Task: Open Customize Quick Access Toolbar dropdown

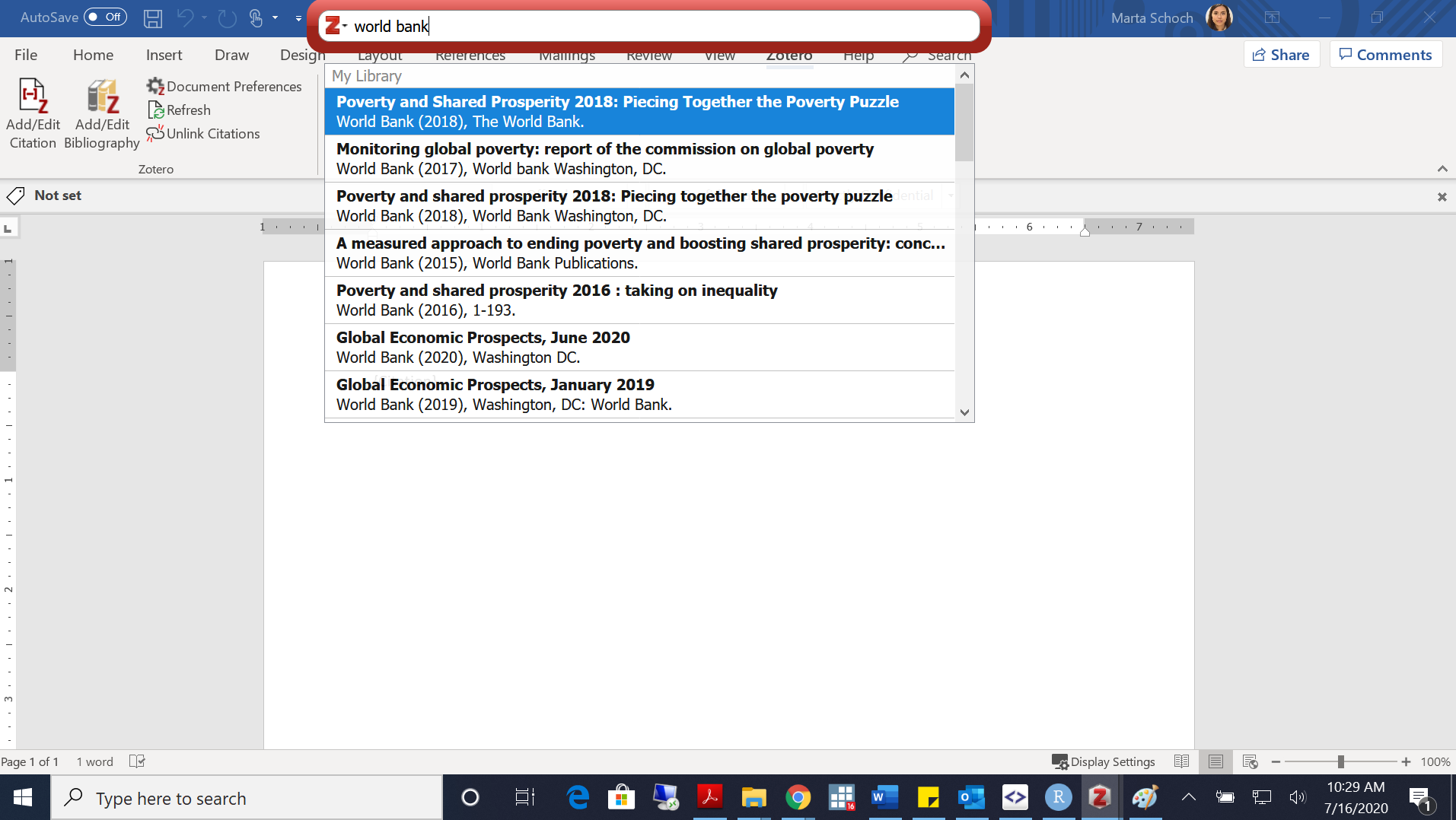Action: [298, 17]
